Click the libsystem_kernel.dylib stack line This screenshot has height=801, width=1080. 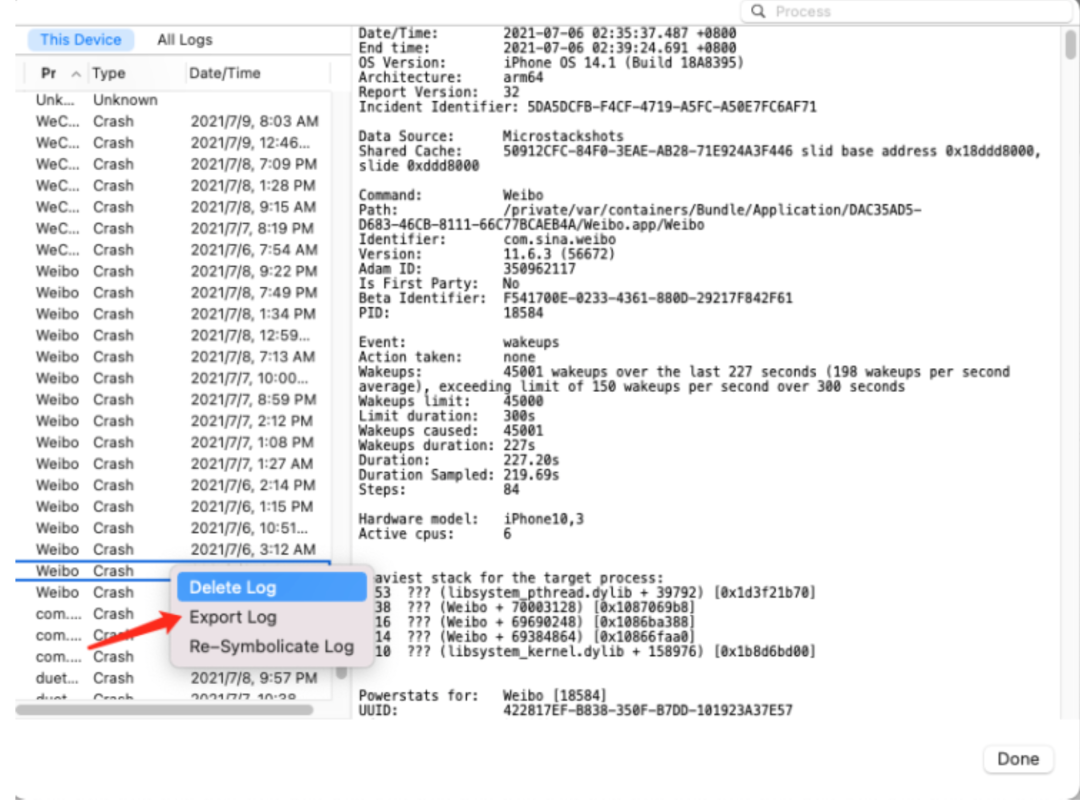(x=594, y=652)
